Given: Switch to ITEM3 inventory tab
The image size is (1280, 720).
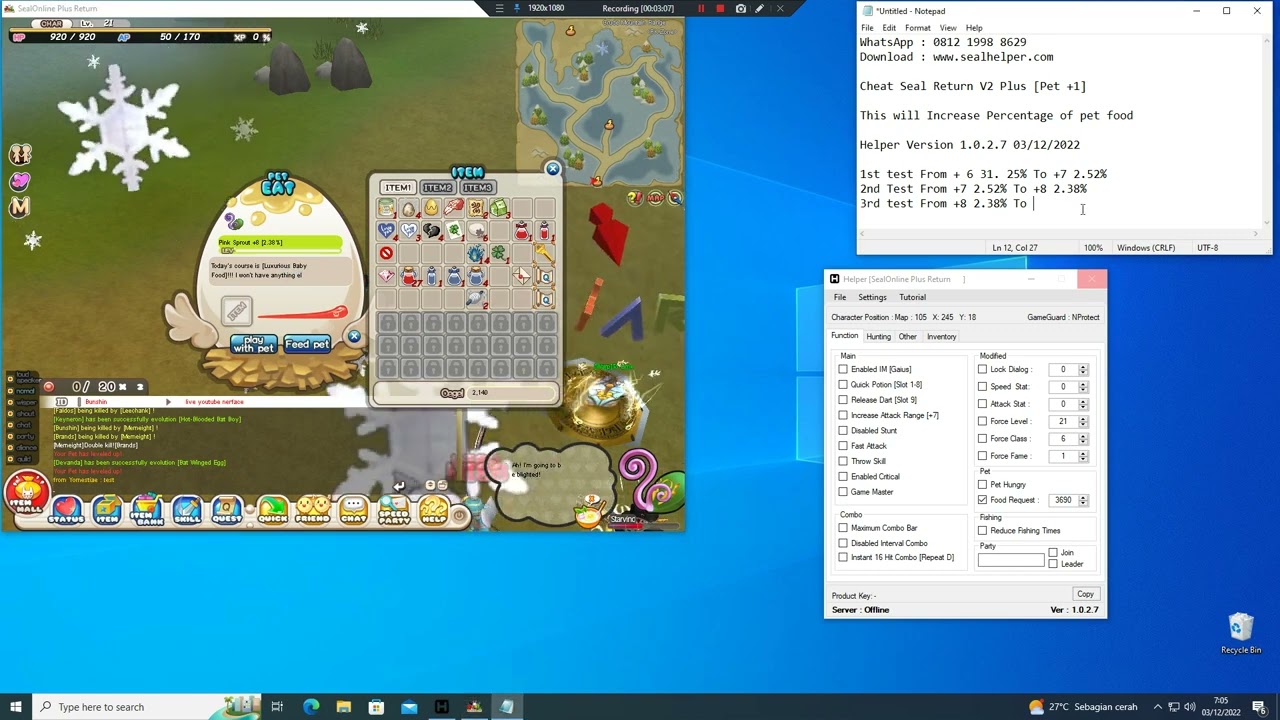Looking at the screenshot, I should click(x=477, y=188).
